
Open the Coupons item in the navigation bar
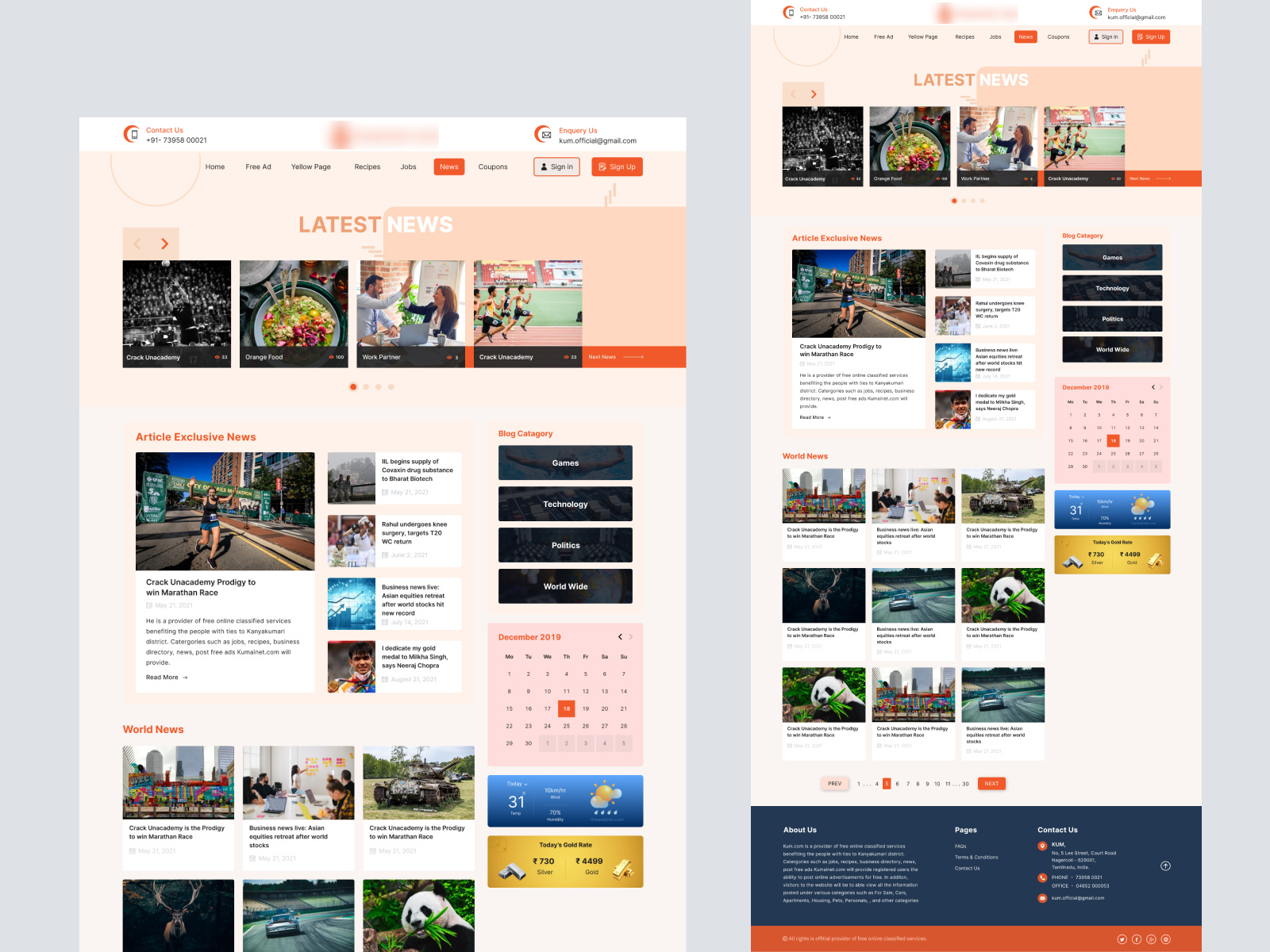(493, 167)
